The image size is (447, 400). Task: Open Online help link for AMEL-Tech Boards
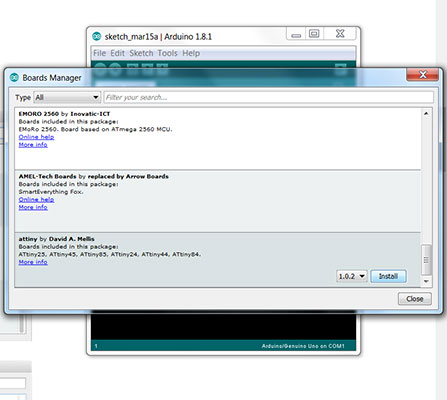36,199
